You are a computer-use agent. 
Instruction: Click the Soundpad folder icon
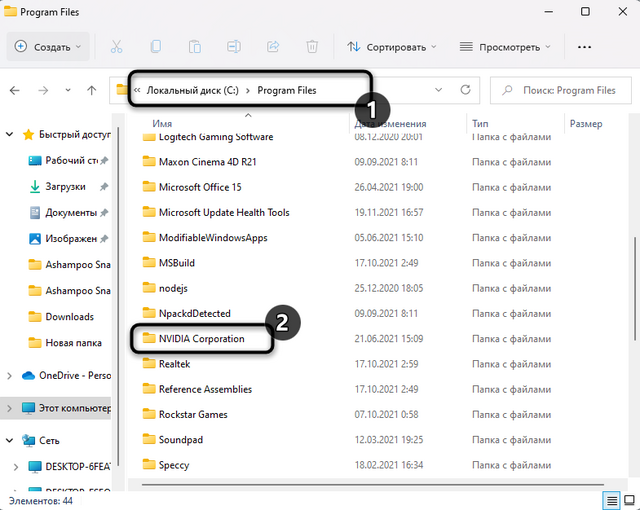(x=149, y=439)
